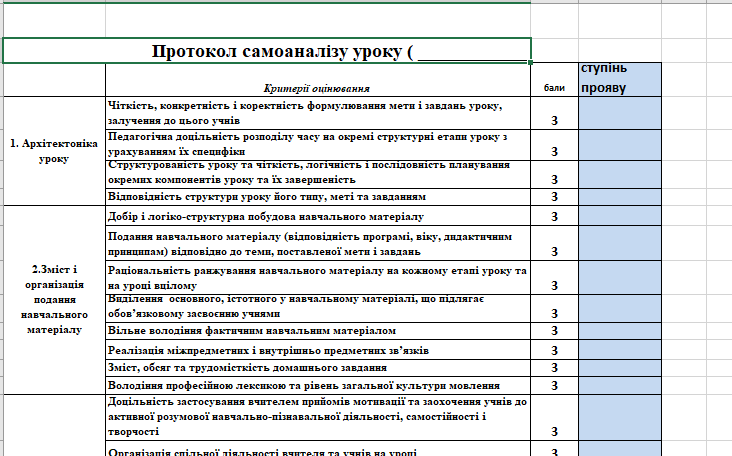Click the criterion 'Раціональність ранжування навчального матеріалу'

(318, 277)
